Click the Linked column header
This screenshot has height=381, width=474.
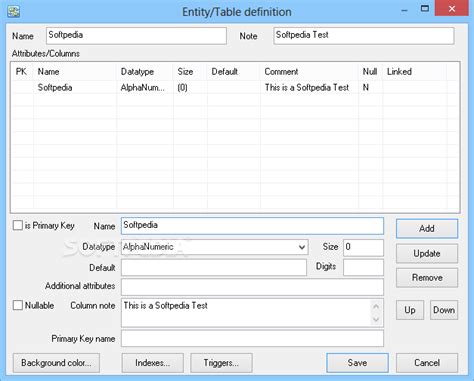tap(414, 71)
